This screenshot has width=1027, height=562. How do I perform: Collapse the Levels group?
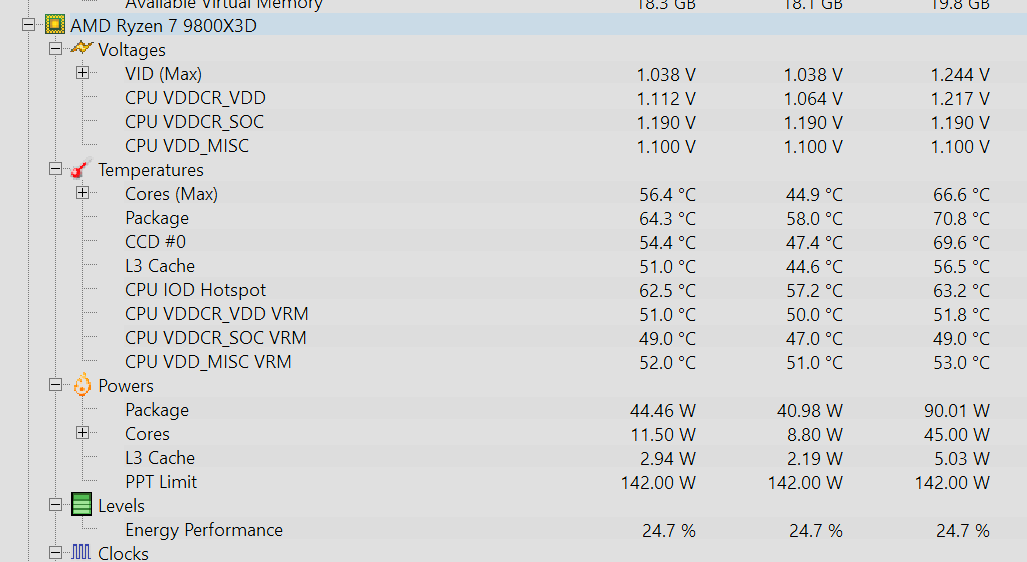point(55,505)
